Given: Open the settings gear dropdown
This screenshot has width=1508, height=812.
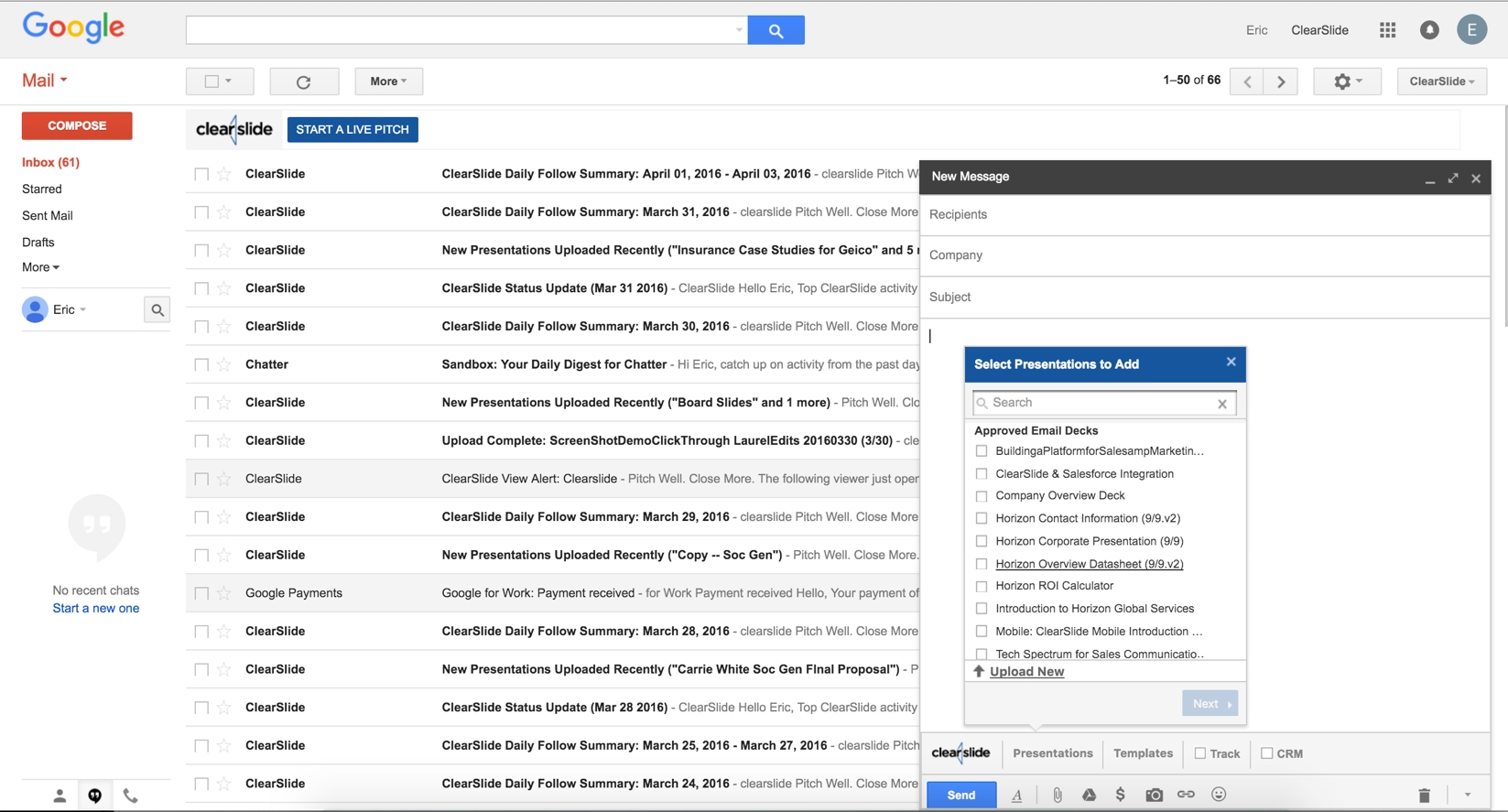Looking at the screenshot, I should 1347,81.
